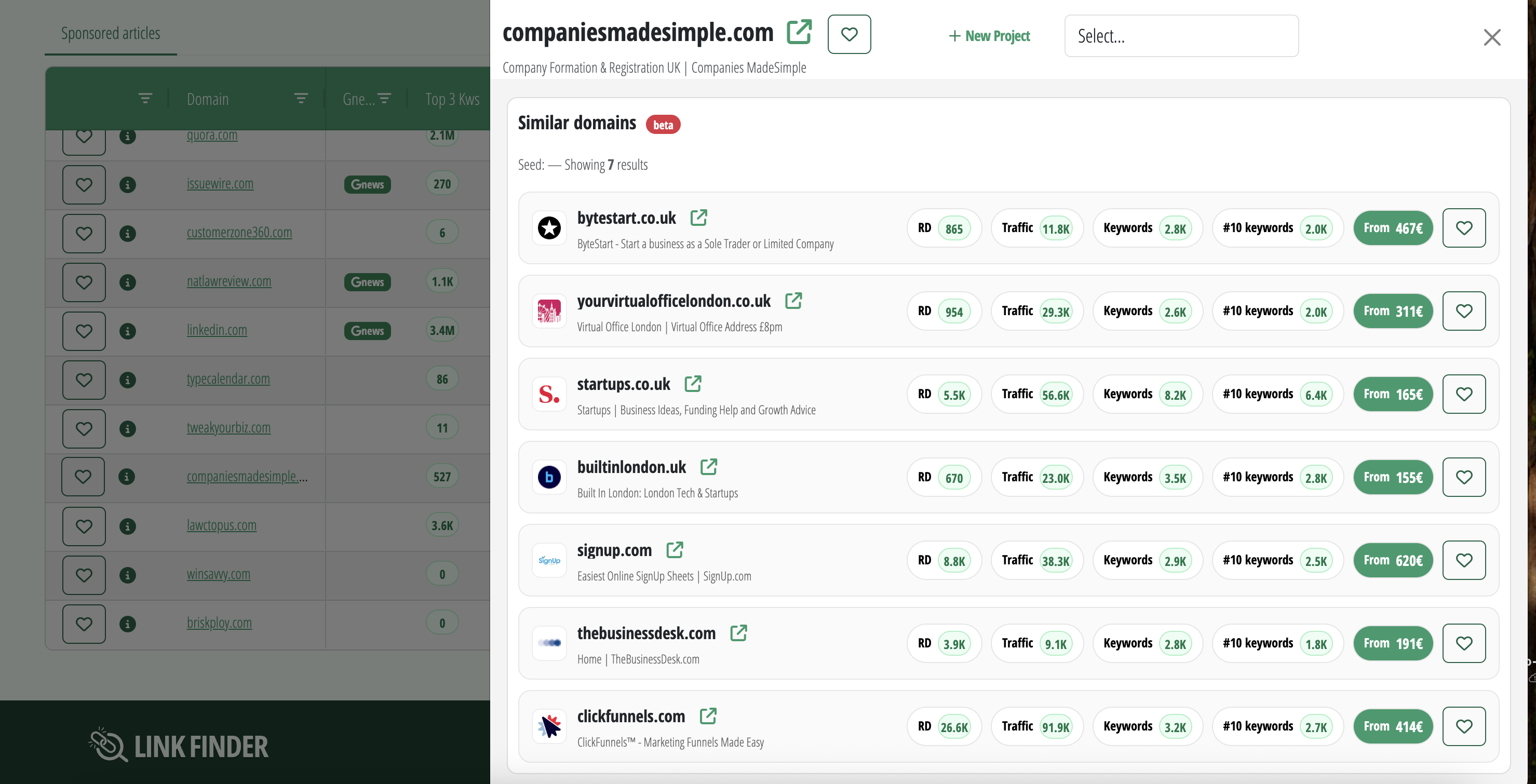Screen dimensions: 1536x784
Task: Favorite builtinlondon.uk with heart button
Action: coord(1464,477)
